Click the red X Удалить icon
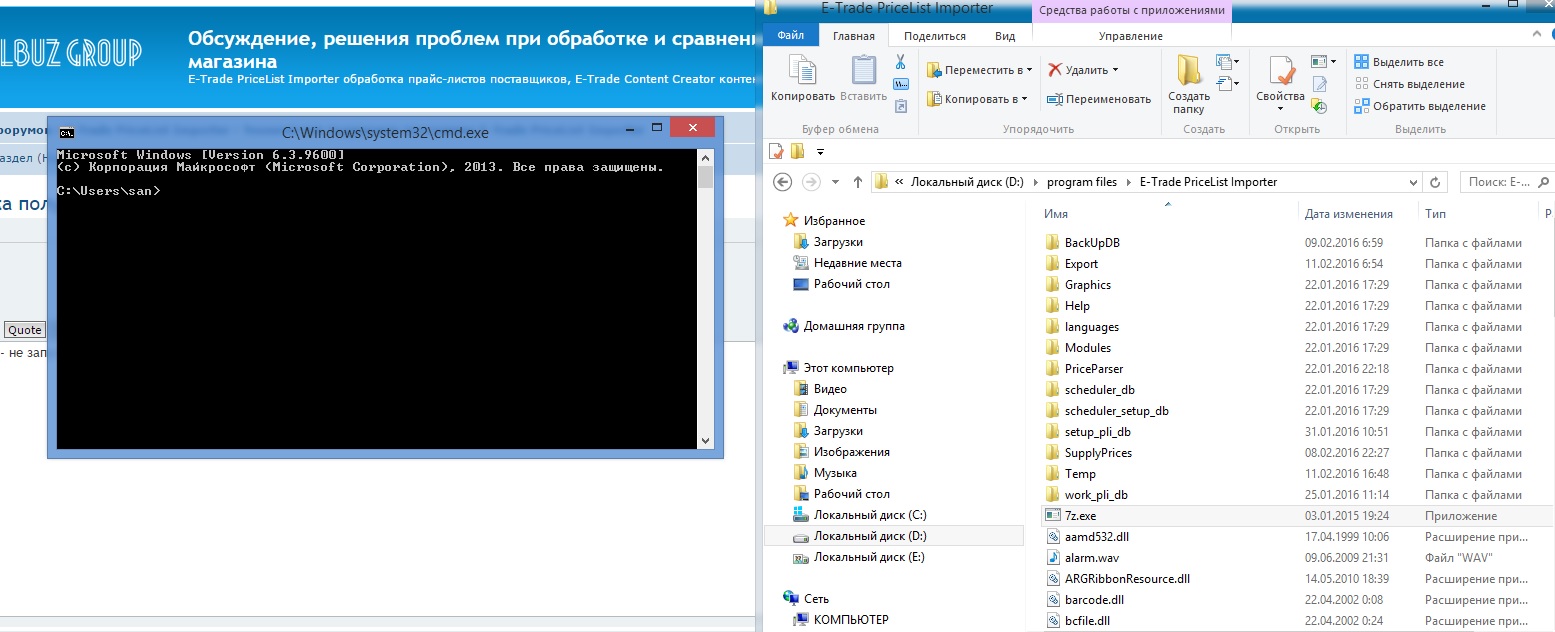This screenshot has width=1555, height=632. click(x=1055, y=70)
